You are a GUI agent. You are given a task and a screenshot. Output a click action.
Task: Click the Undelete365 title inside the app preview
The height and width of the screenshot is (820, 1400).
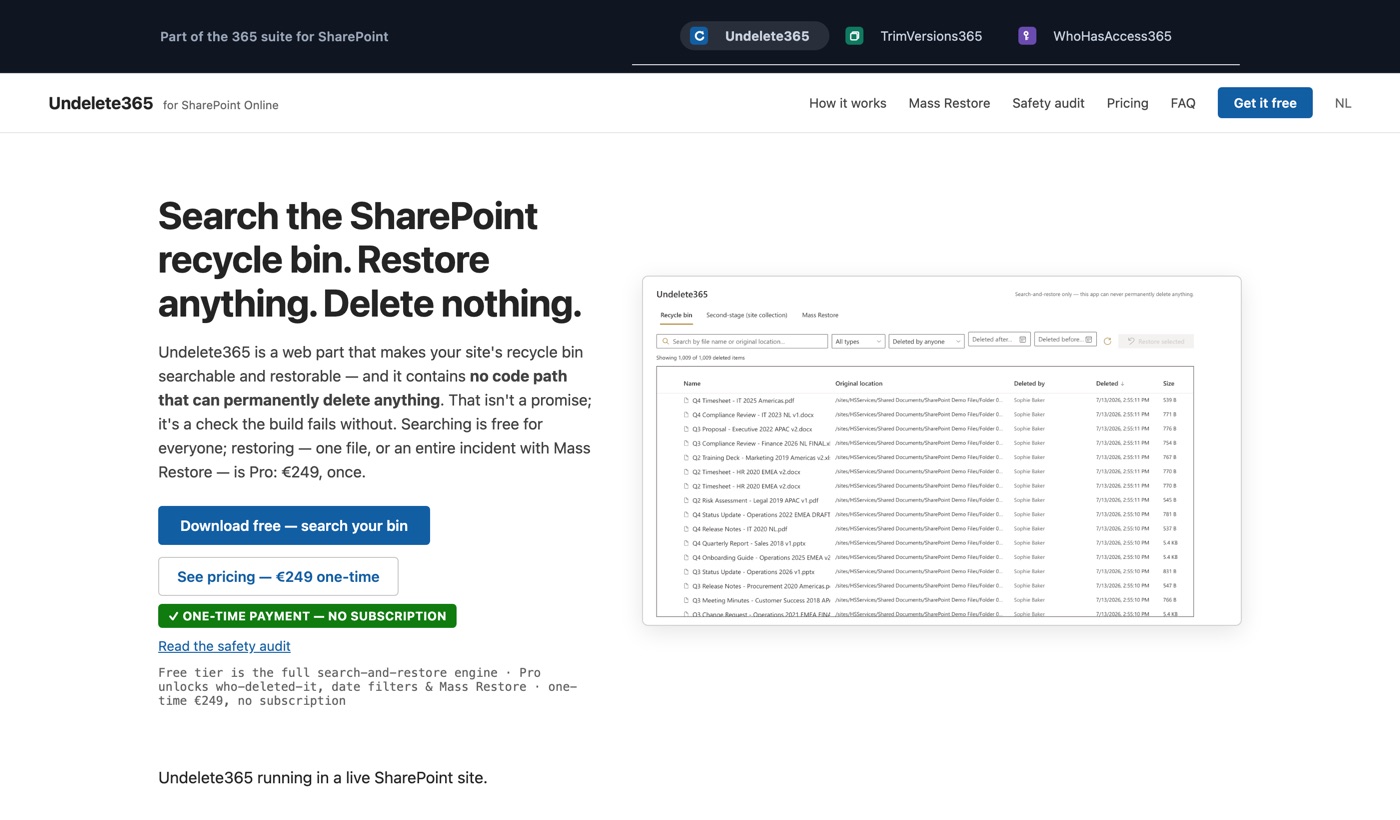682,294
